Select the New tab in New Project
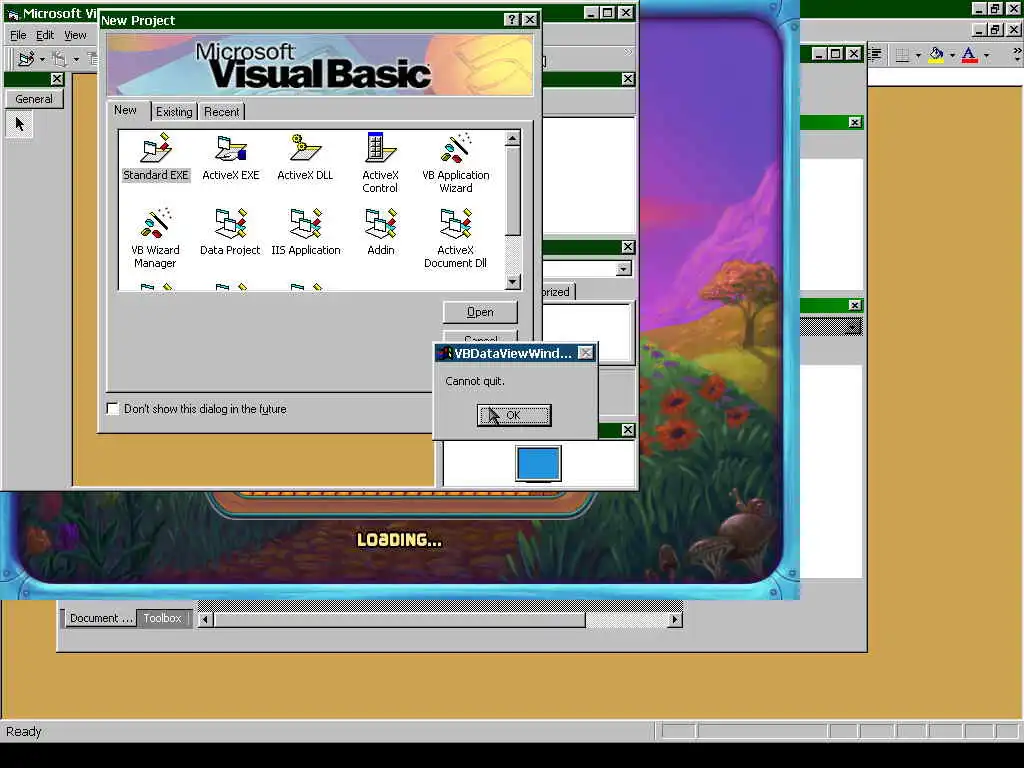 point(125,110)
